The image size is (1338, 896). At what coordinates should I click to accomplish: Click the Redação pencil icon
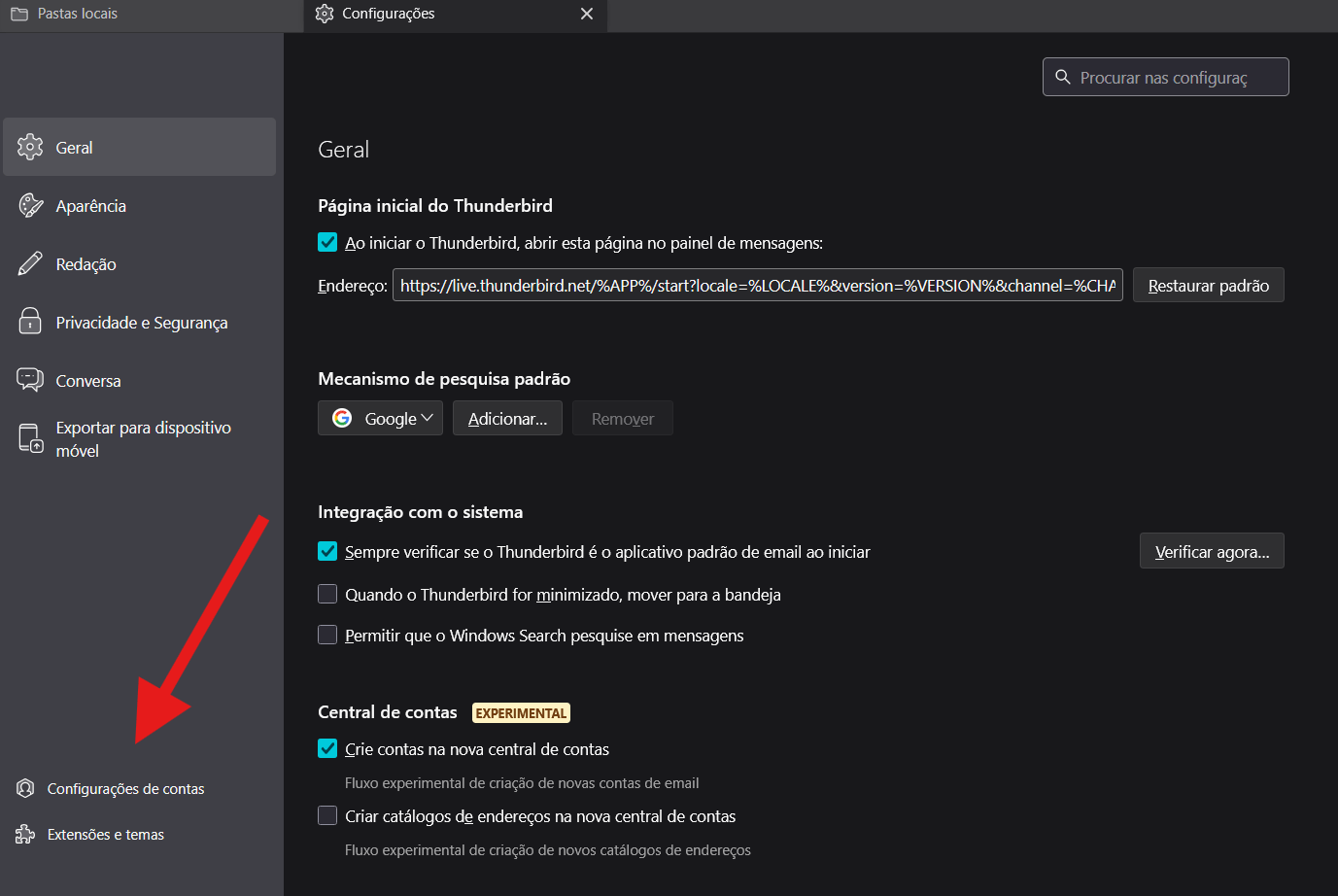point(30,263)
